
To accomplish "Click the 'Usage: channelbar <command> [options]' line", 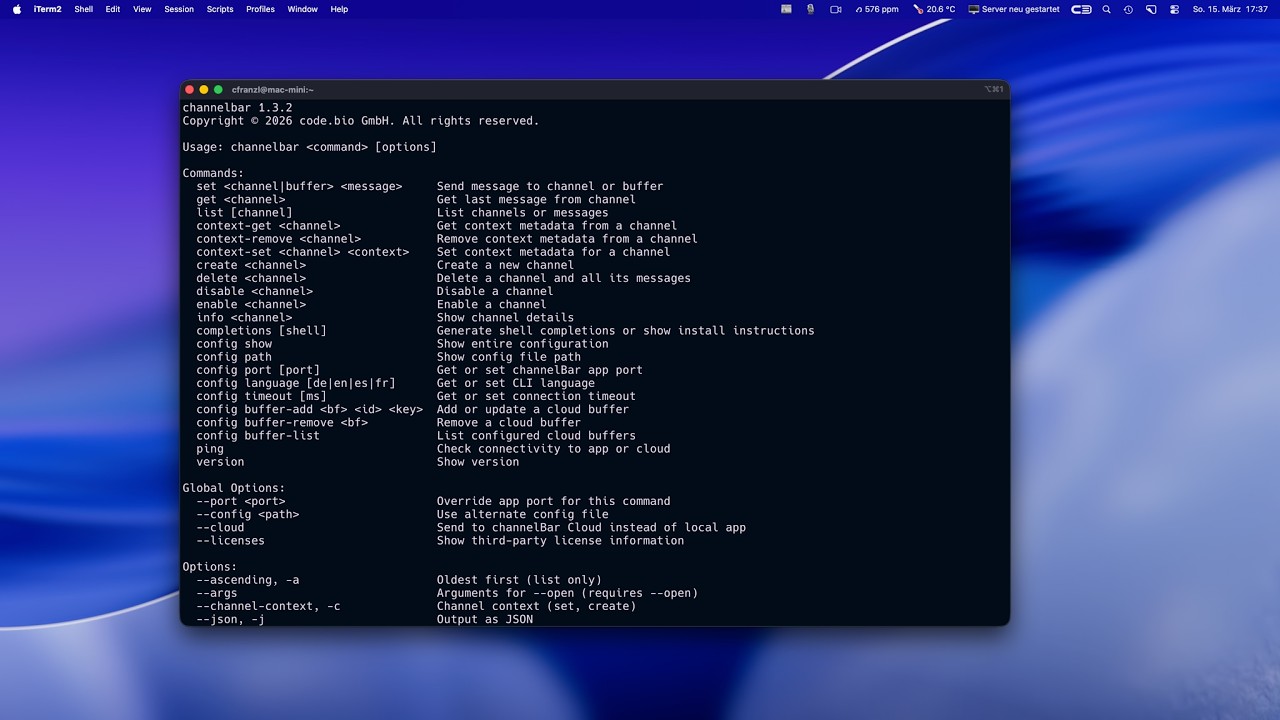I will click(309, 147).
